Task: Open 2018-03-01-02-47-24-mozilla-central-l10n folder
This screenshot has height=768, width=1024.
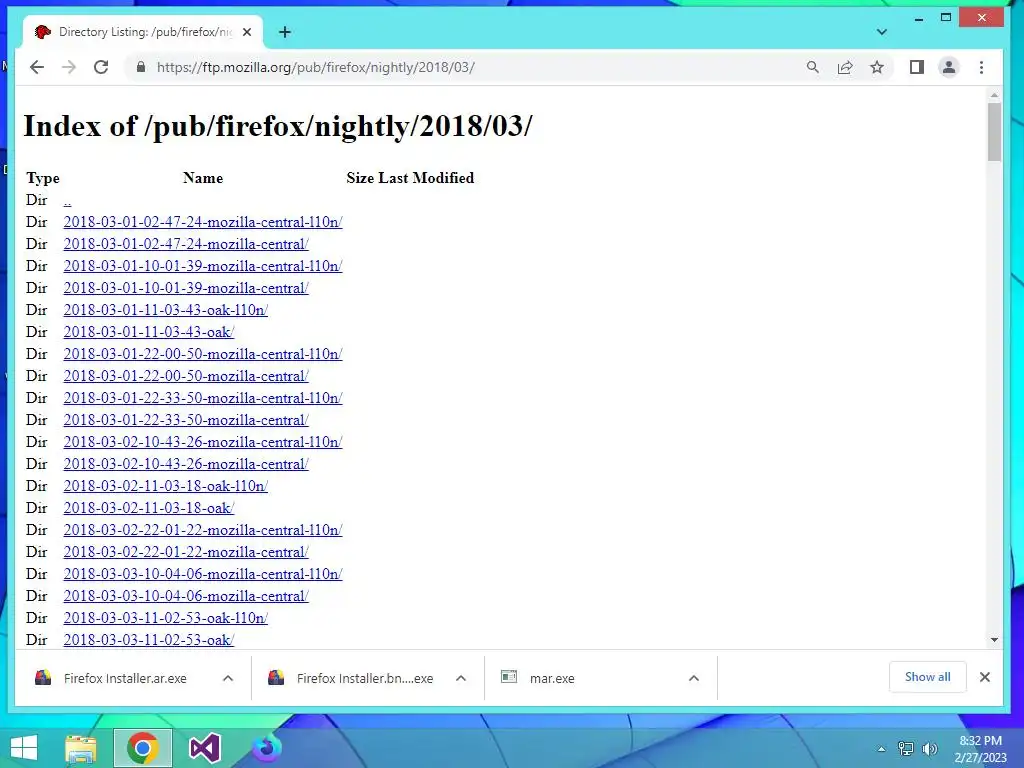Action: pos(203,222)
